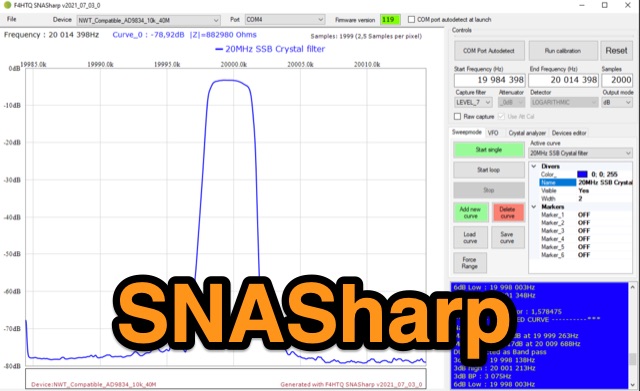Click the Stop button
This screenshot has height=391, width=640.
pos(489,190)
